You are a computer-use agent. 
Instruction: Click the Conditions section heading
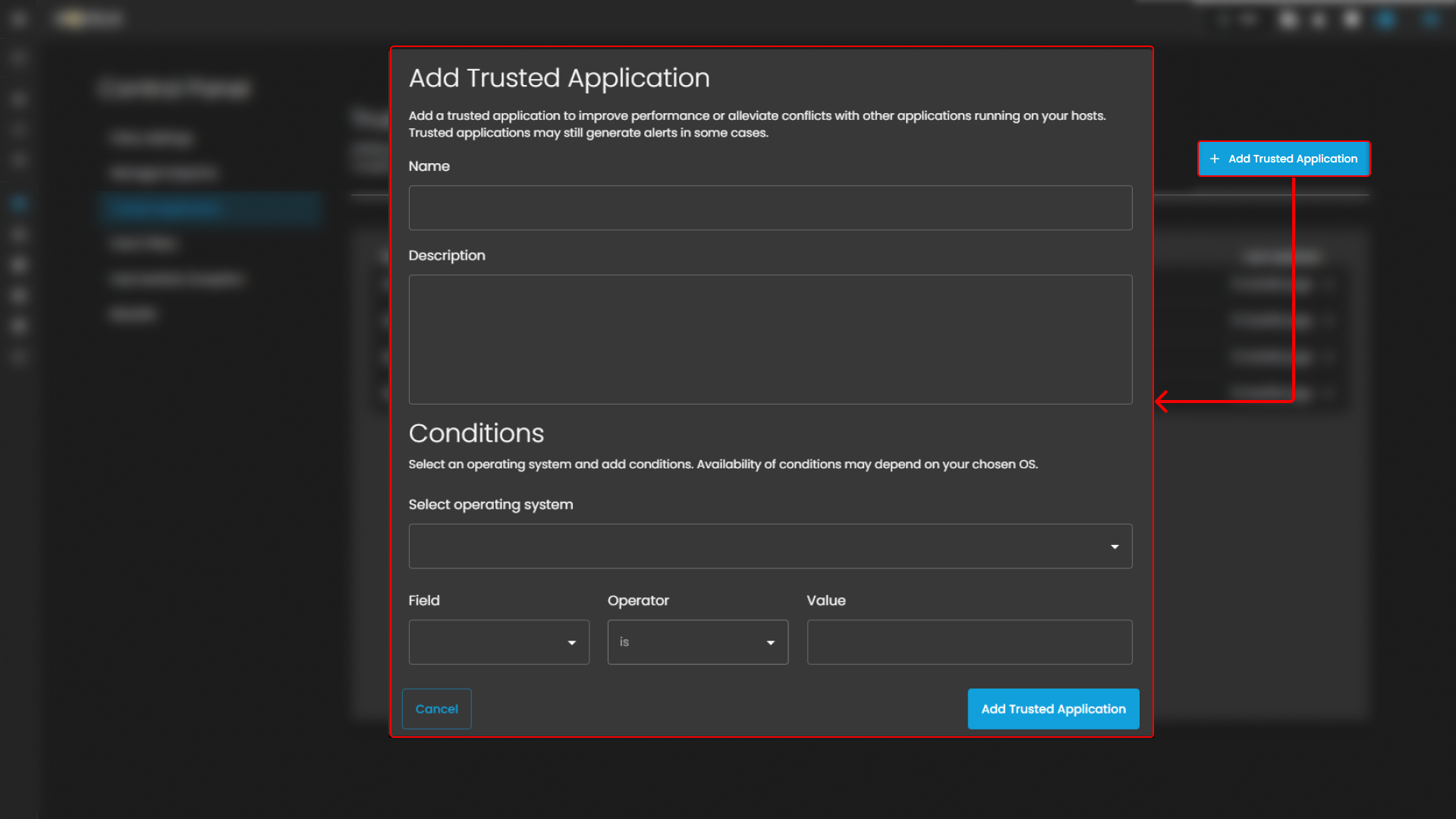[x=476, y=433]
